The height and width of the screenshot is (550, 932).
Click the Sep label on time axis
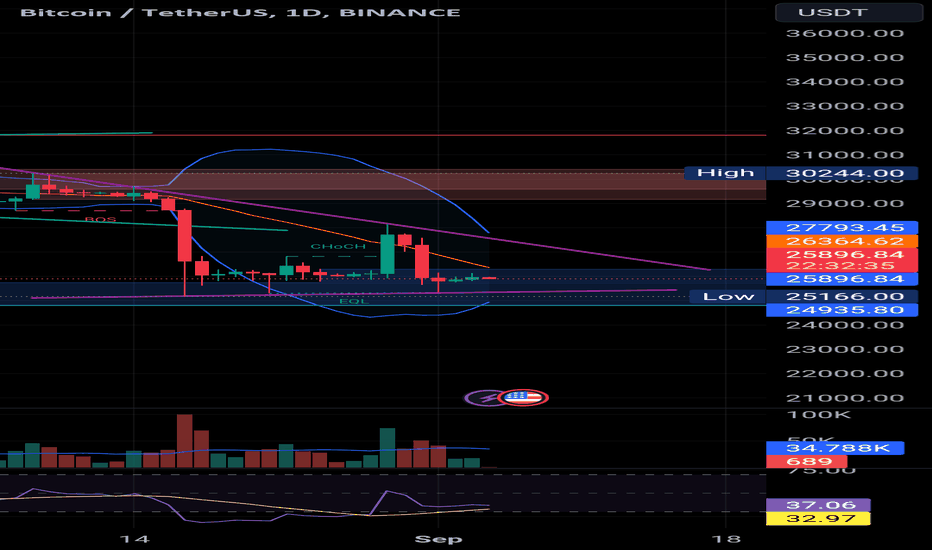pyautogui.click(x=439, y=539)
